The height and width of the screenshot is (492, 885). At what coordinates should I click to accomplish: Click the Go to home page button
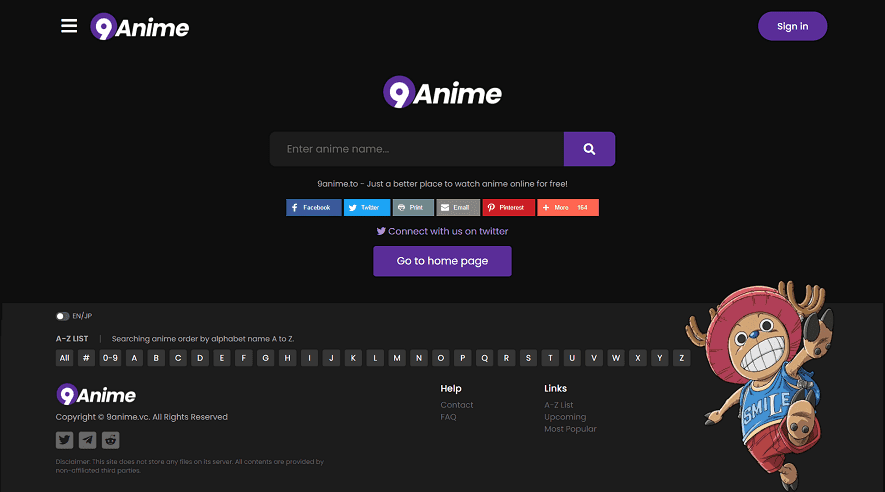[442, 261]
